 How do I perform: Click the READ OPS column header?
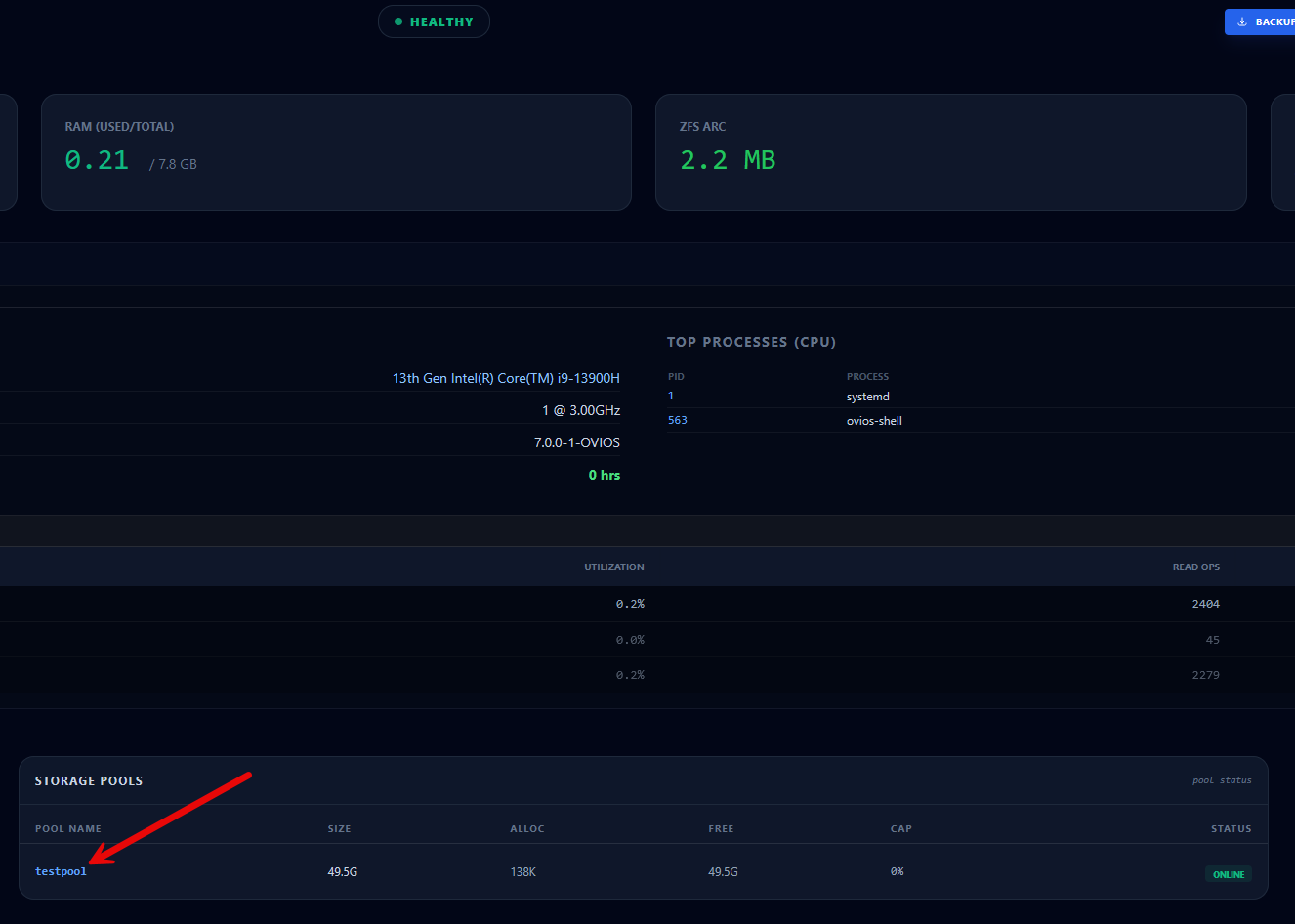[x=1196, y=567]
